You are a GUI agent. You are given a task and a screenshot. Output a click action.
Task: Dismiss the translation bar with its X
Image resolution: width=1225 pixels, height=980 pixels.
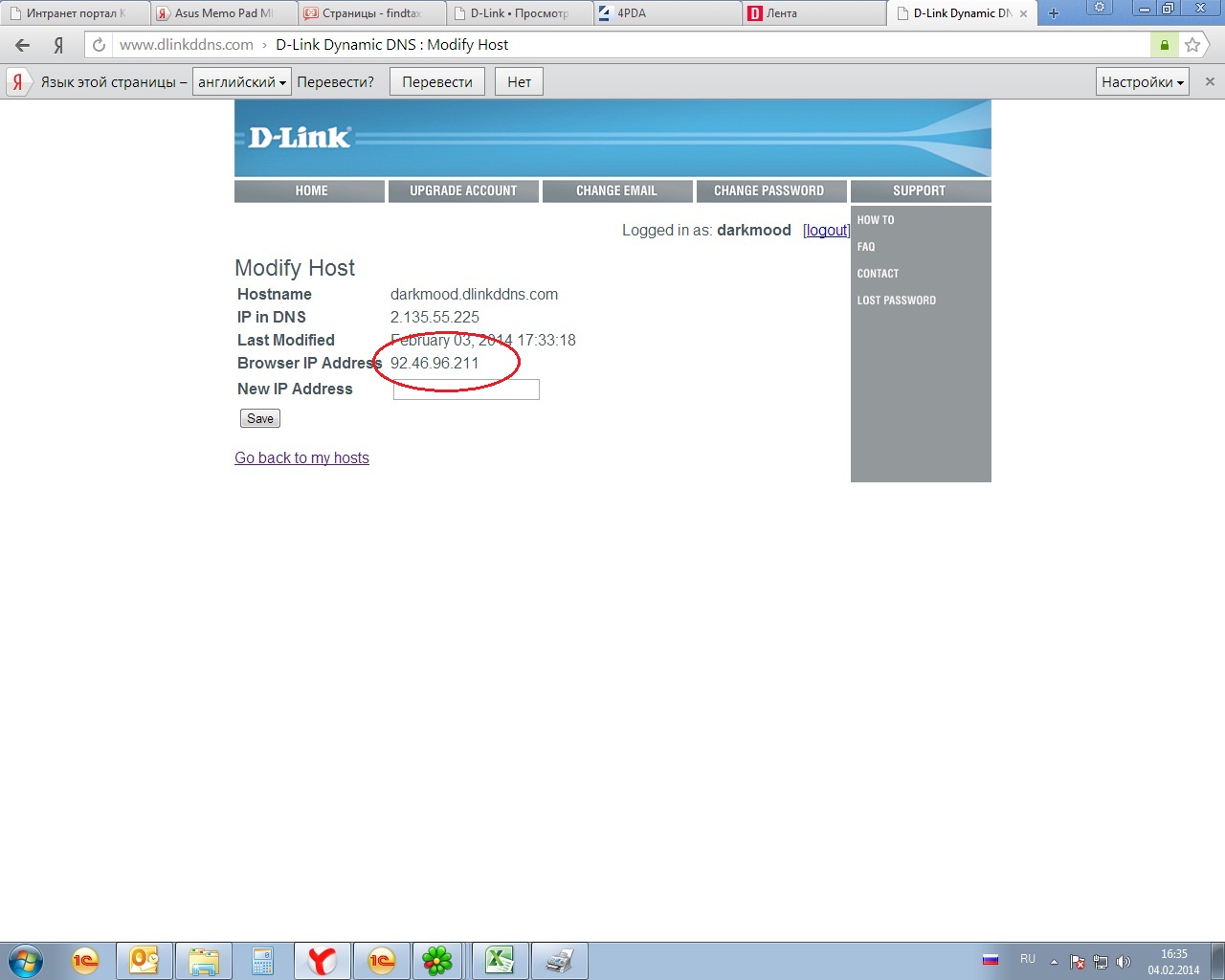(x=1210, y=81)
